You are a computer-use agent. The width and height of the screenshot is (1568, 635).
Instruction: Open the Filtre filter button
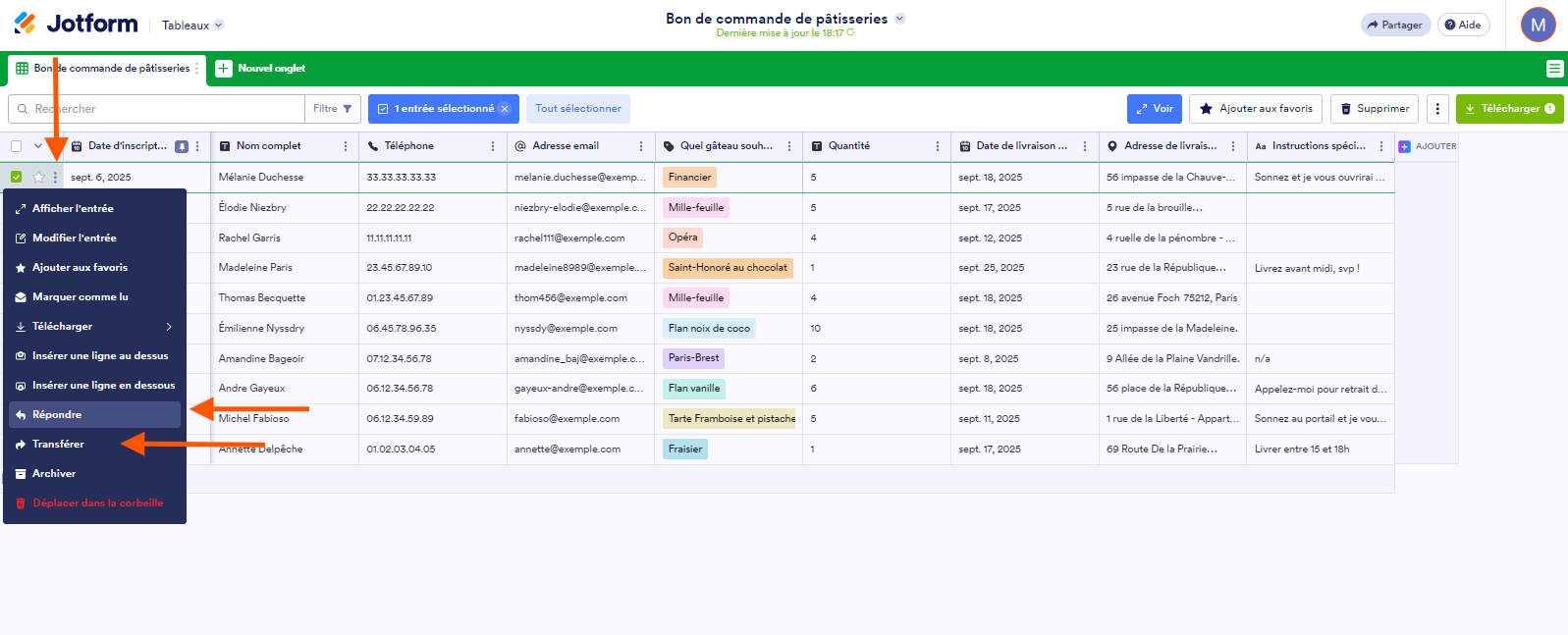tap(333, 109)
